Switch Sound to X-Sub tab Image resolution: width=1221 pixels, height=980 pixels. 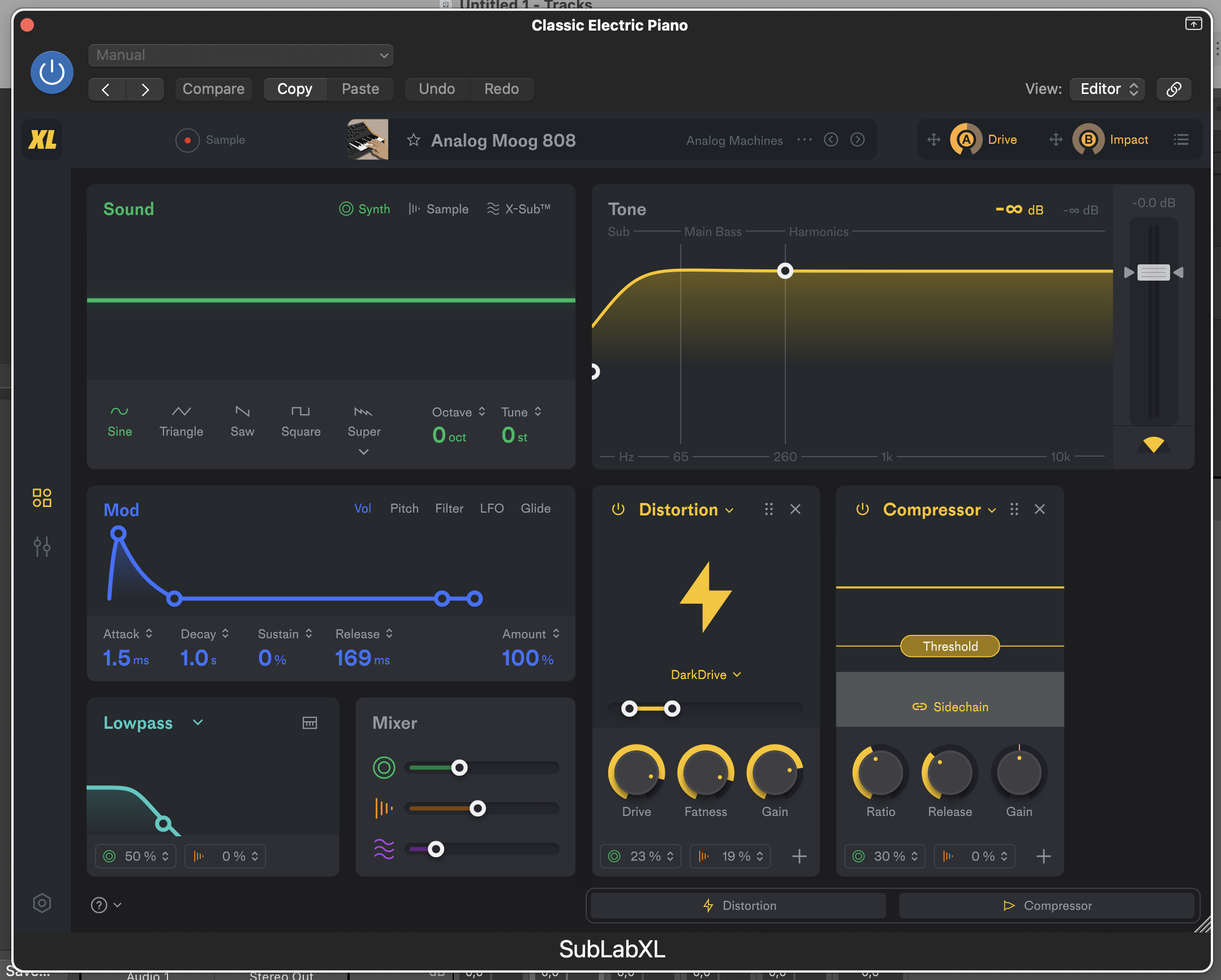tap(518, 209)
